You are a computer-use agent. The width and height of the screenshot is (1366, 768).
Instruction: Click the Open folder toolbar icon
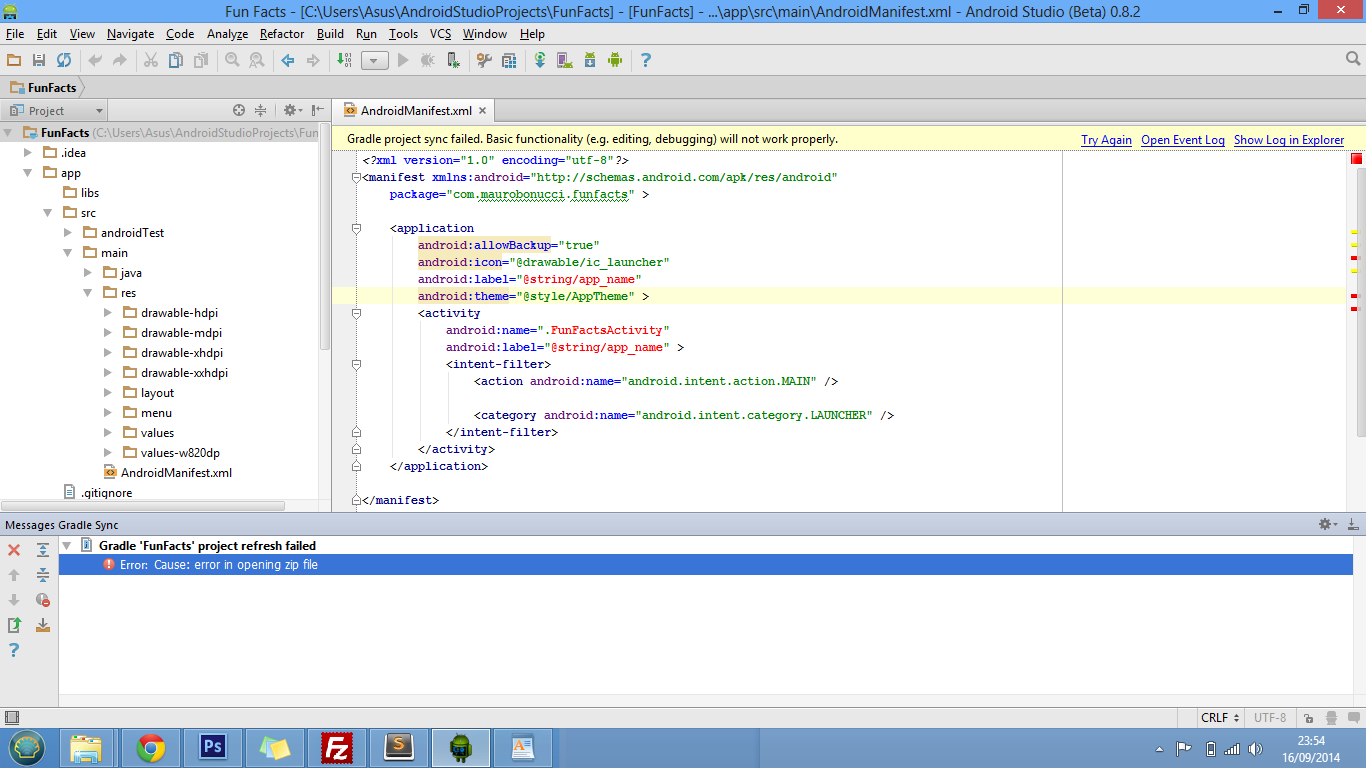[14, 60]
